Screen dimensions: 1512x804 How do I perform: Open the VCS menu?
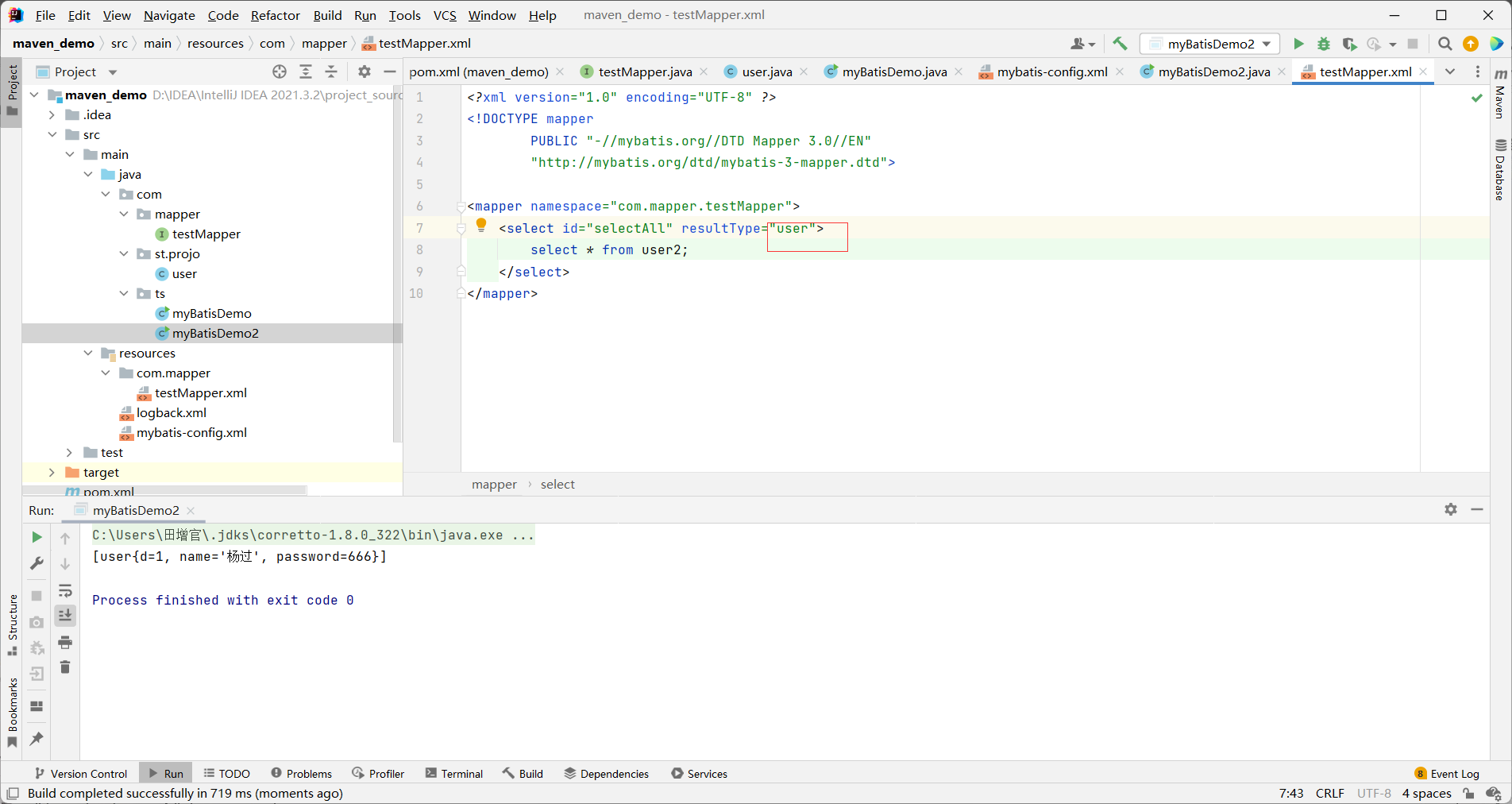click(x=445, y=15)
